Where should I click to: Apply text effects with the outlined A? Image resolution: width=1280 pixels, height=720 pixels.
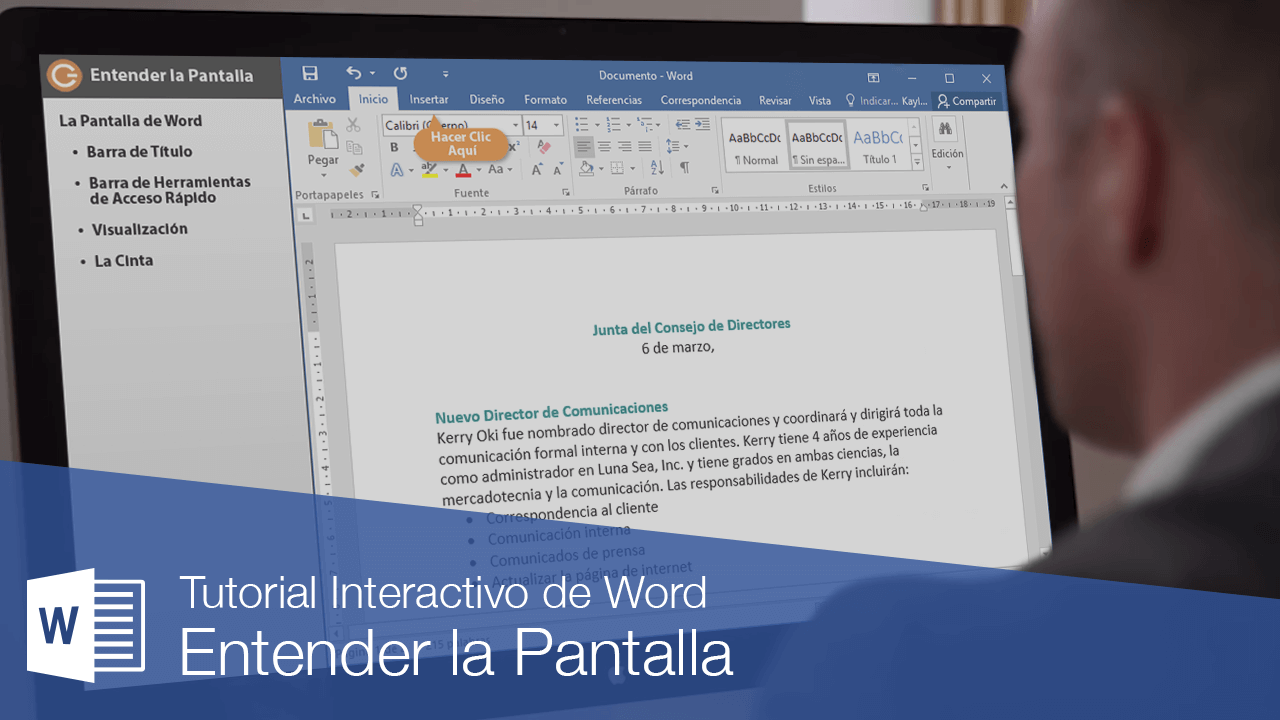396,170
